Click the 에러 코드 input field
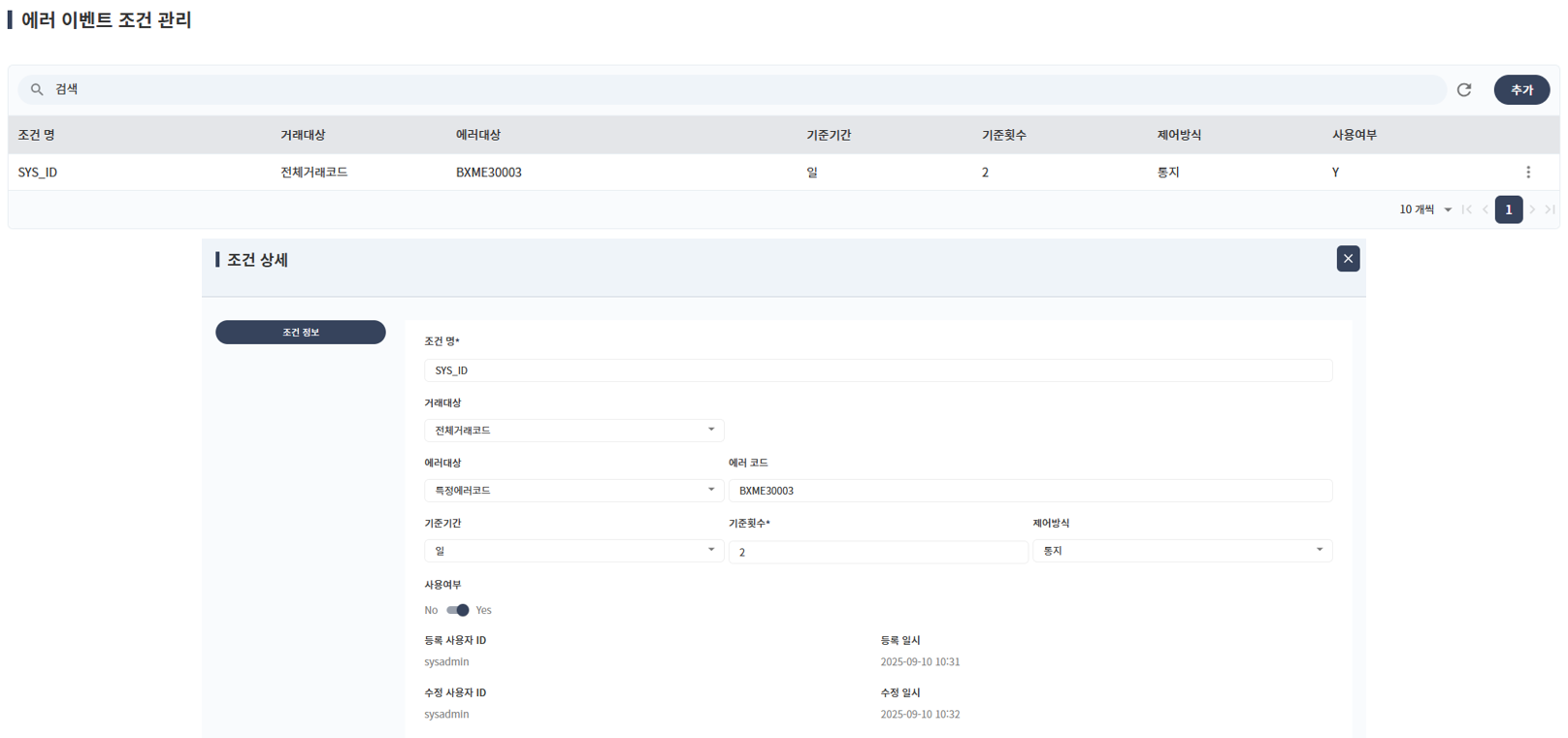The image size is (1568, 738). click(1029, 491)
